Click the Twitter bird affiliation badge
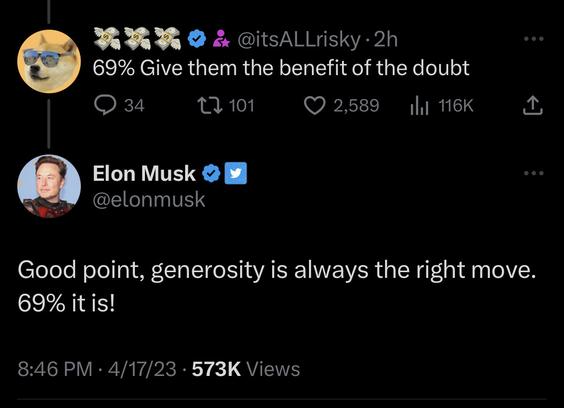The width and height of the screenshot is (564, 408). coord(236,173)
